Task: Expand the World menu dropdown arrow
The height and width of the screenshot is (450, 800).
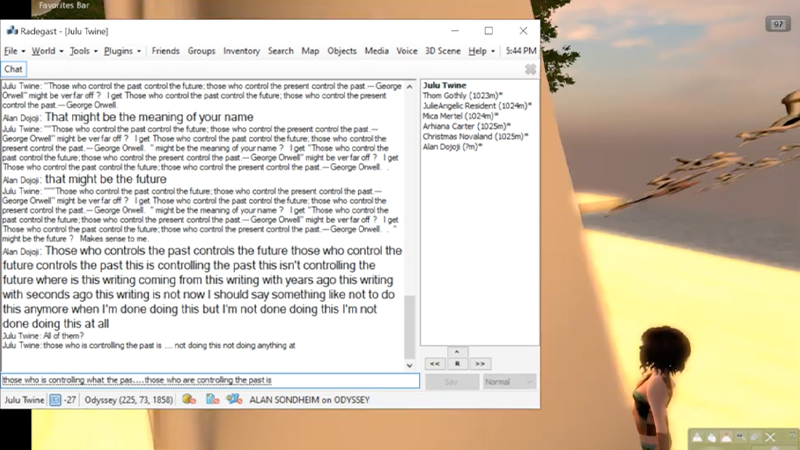Action: tap(61, 52)
